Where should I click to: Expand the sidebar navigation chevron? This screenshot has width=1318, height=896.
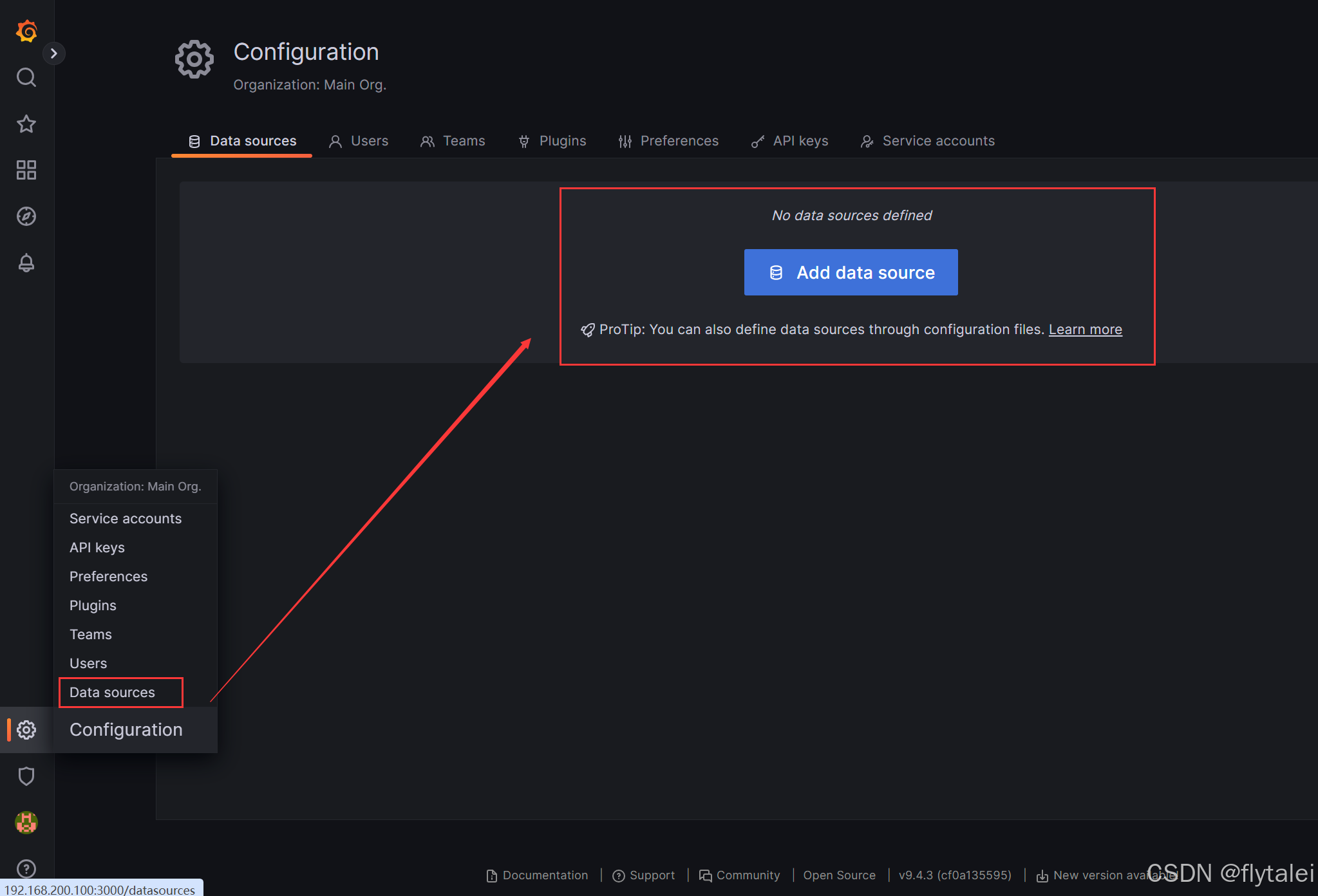(x=54, y=53)
